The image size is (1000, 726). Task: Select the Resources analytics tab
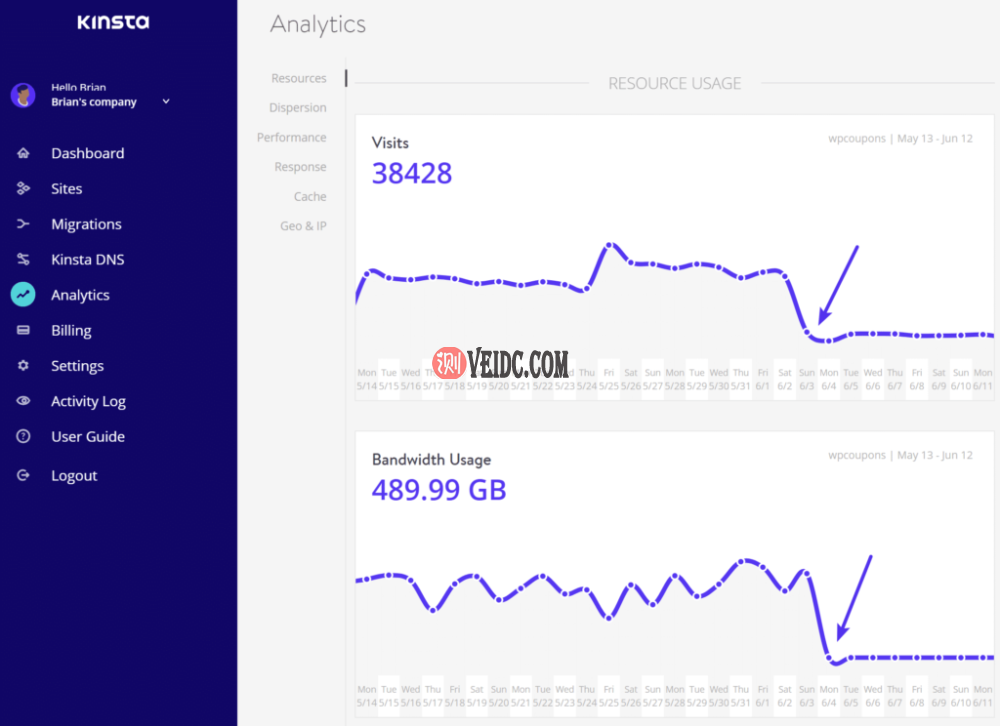click(298, 78)
